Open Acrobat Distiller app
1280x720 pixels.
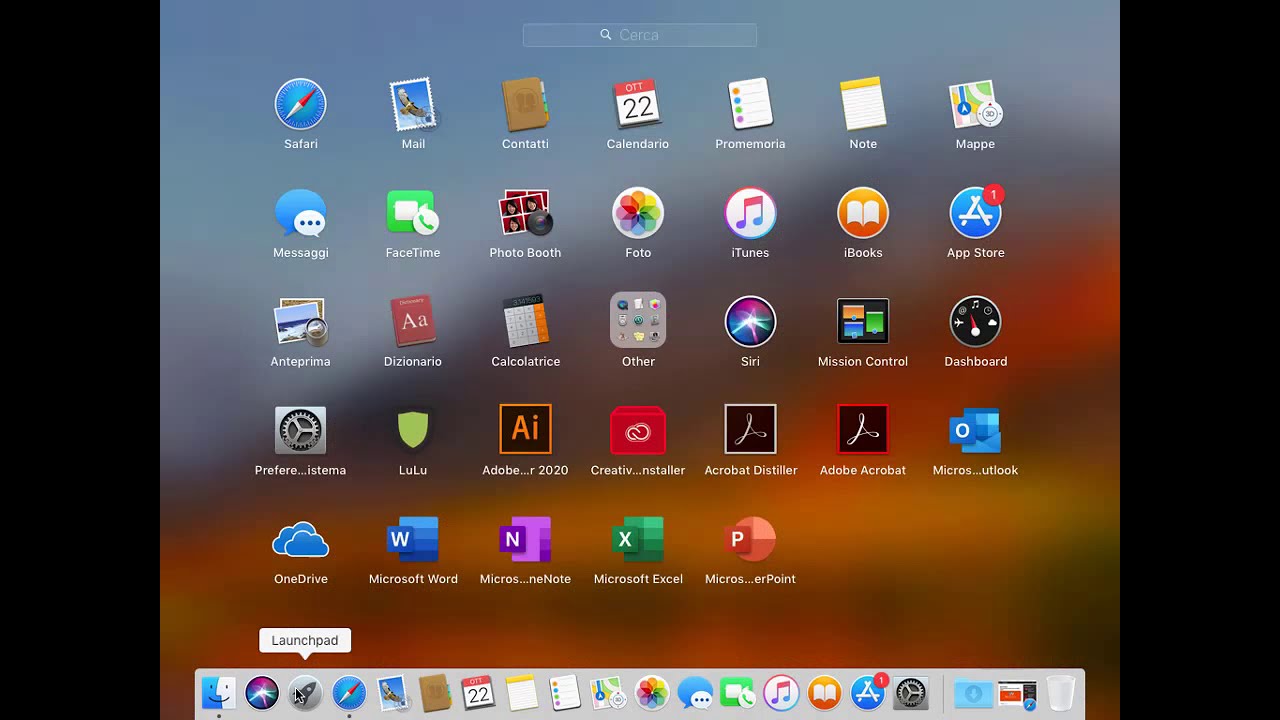(750, 430)
